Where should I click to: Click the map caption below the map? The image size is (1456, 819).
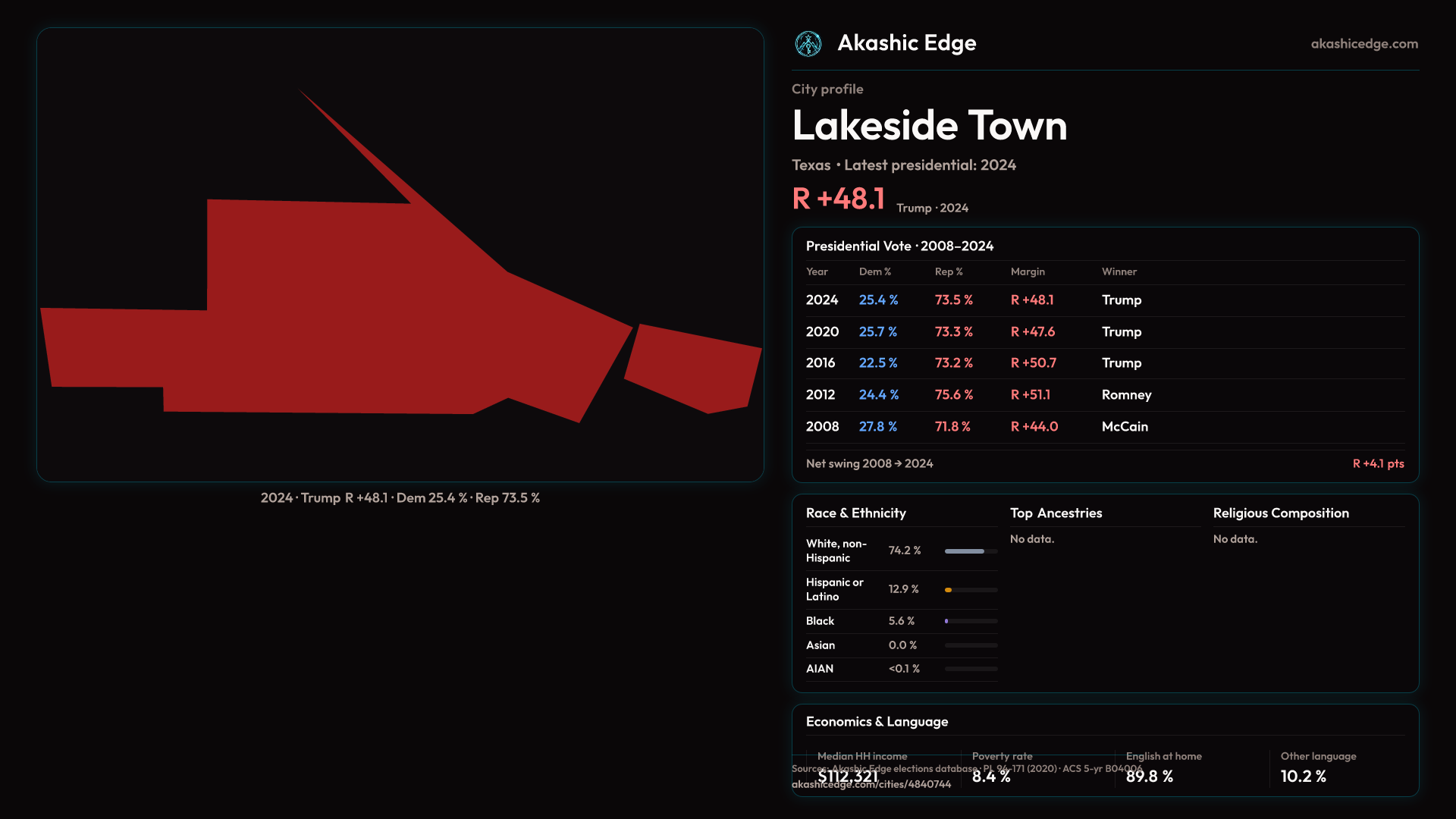[400, 498]
